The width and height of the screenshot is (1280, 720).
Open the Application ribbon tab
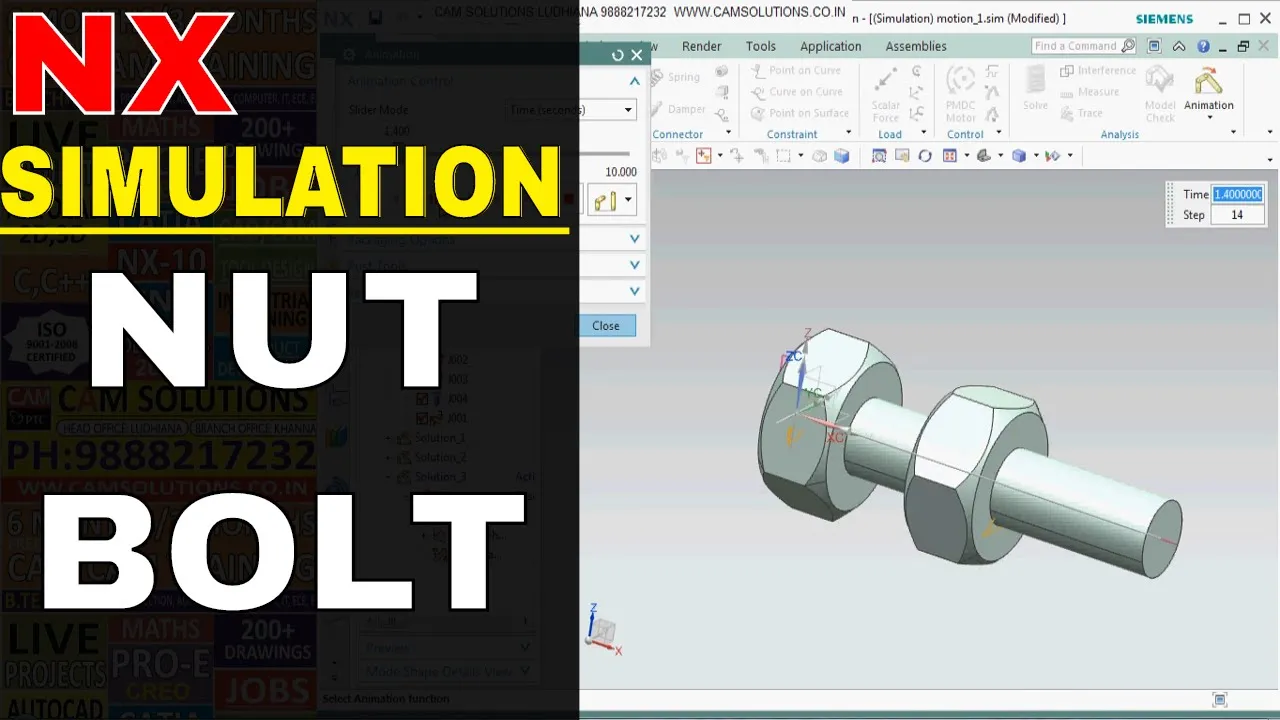coord(830,46)
